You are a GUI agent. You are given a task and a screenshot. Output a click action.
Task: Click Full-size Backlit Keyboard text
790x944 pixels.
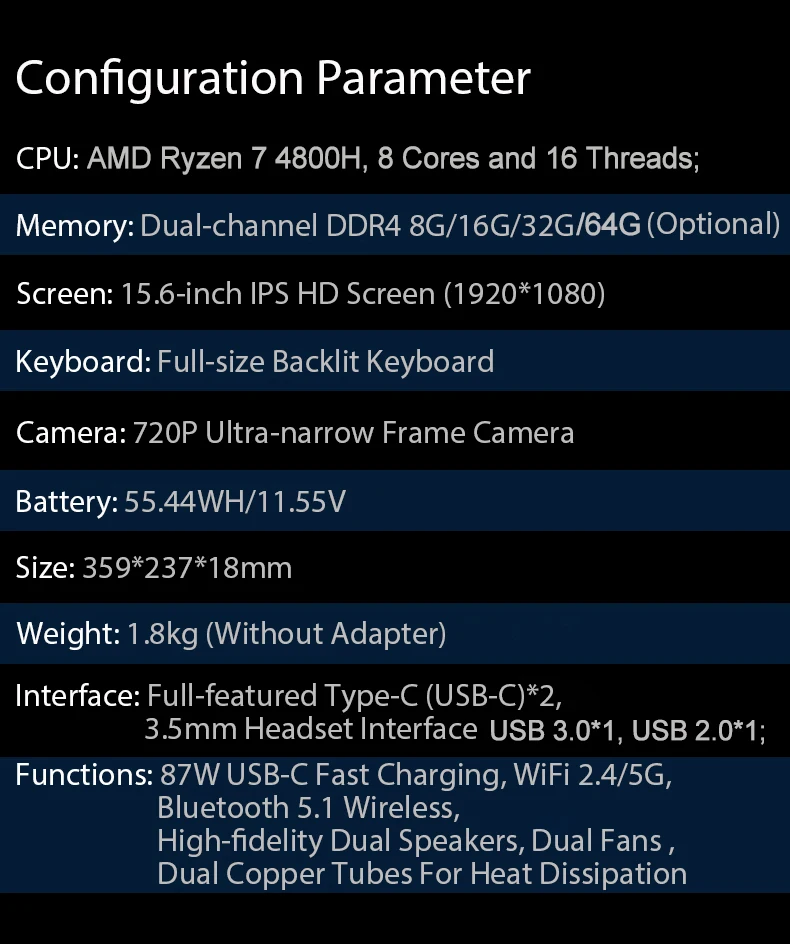tap(325, 361)
